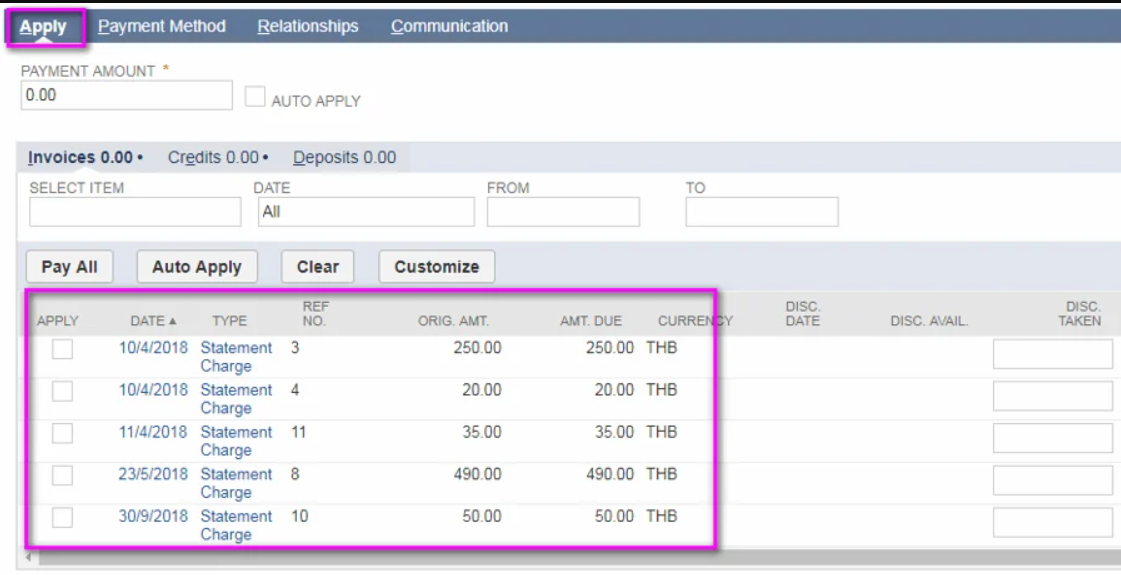Open the Deposits subtab
The width and height of the screenshot is (1121, 575).
[344, 157]
